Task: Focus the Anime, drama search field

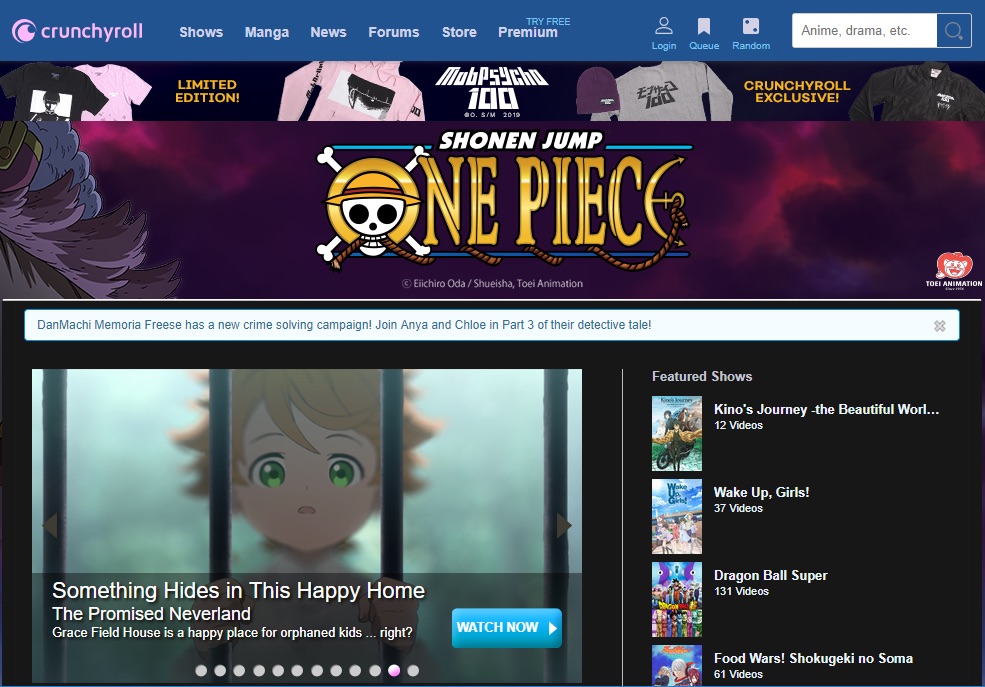Action: (x=864, y=31)
